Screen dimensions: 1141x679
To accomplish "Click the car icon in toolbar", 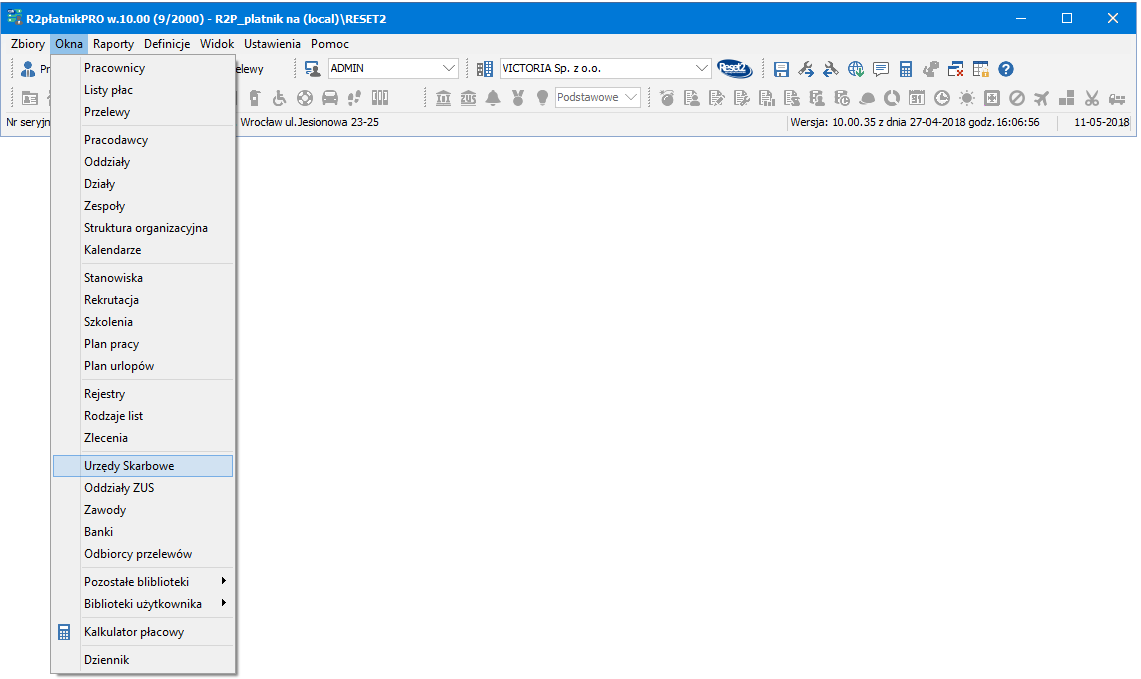I will coord(329,98).
